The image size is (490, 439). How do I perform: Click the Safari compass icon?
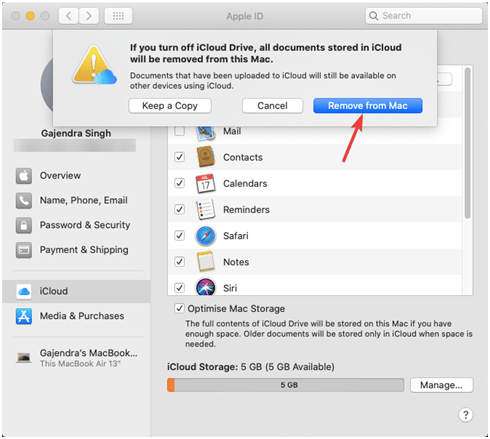(x=205, y=236)
